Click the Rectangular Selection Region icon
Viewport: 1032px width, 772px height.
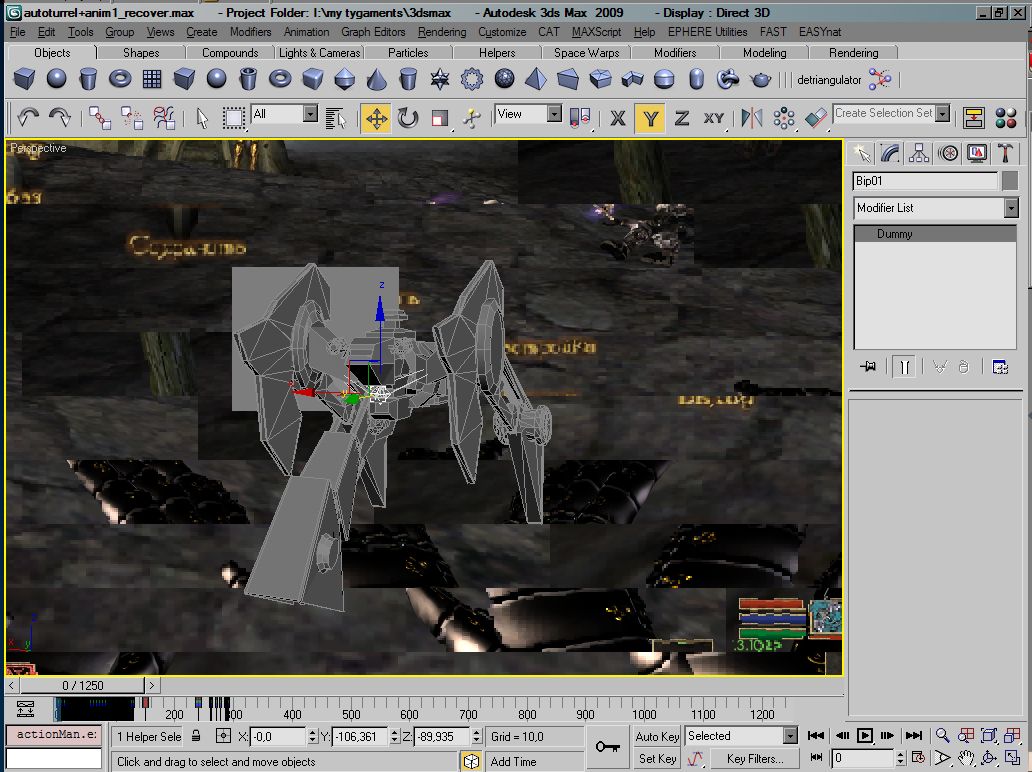point(233,118)
